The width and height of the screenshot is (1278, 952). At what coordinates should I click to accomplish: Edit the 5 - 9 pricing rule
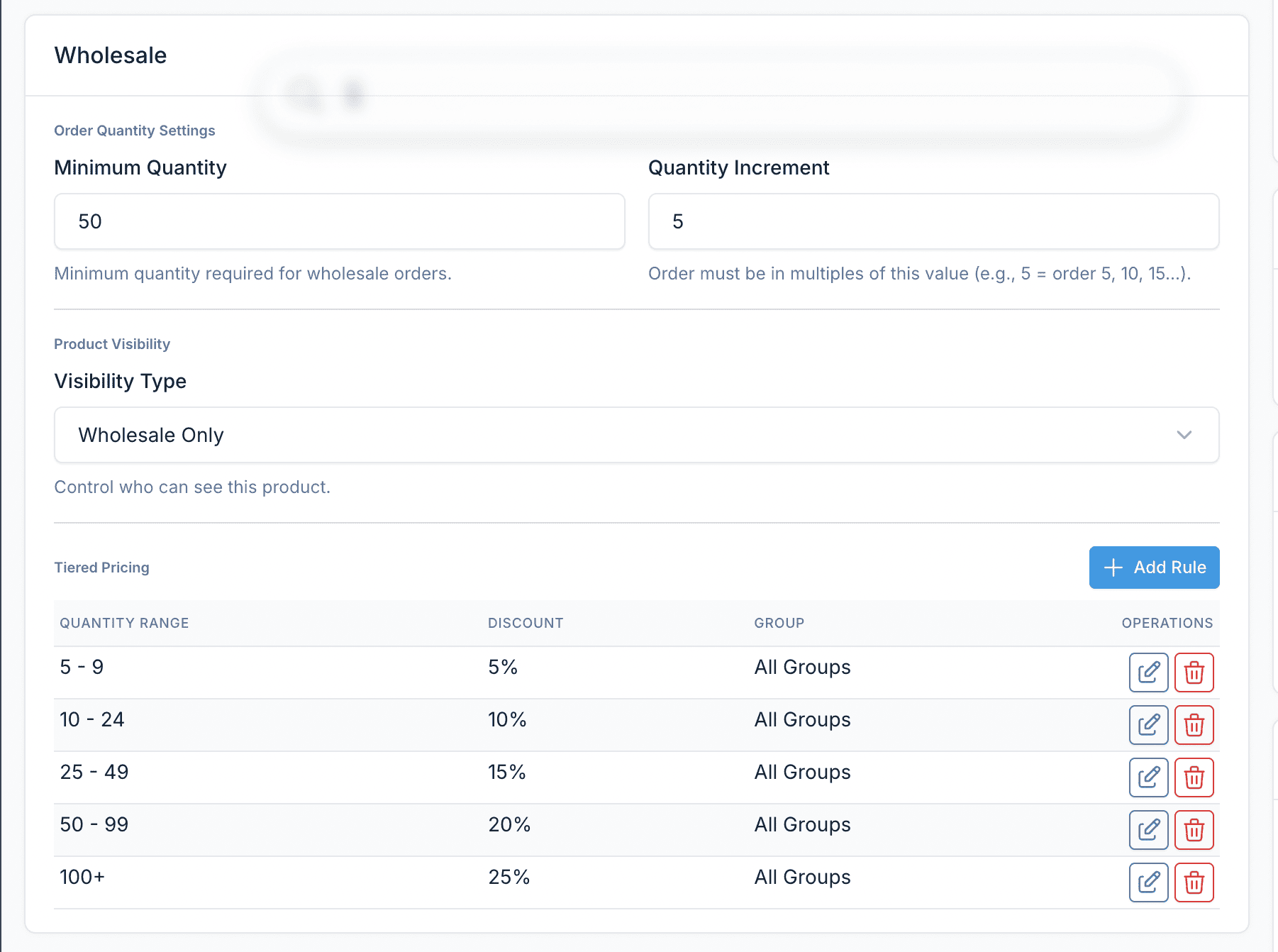pos(1148,672)
